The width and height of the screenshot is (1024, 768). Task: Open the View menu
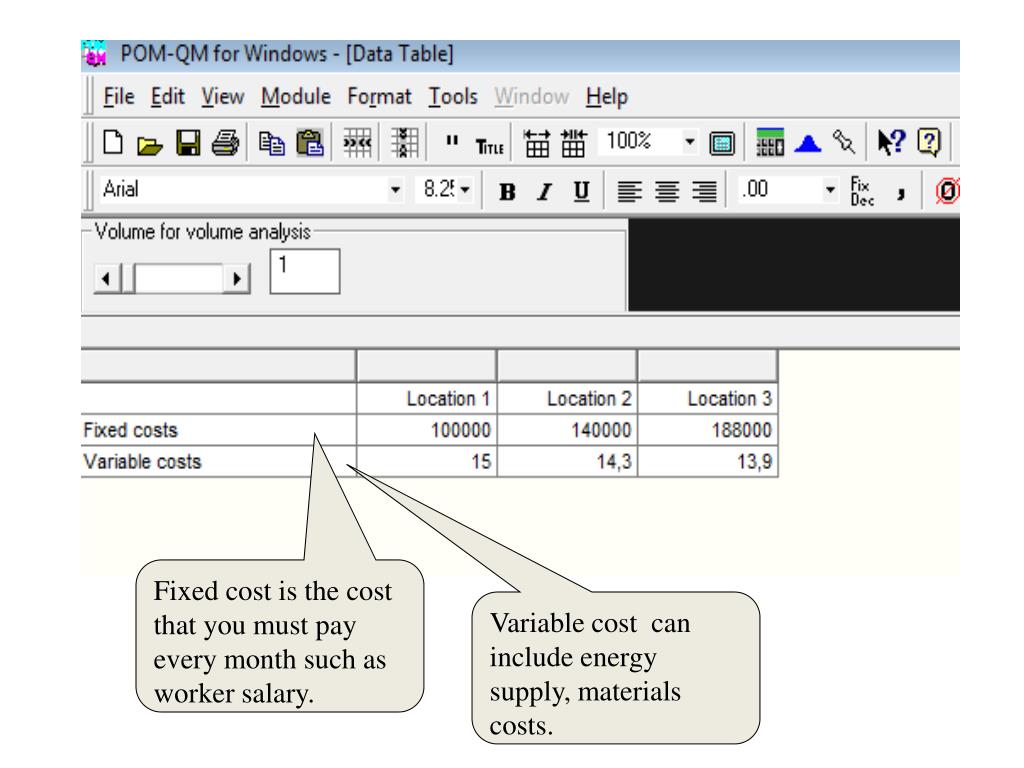(222, 97)
